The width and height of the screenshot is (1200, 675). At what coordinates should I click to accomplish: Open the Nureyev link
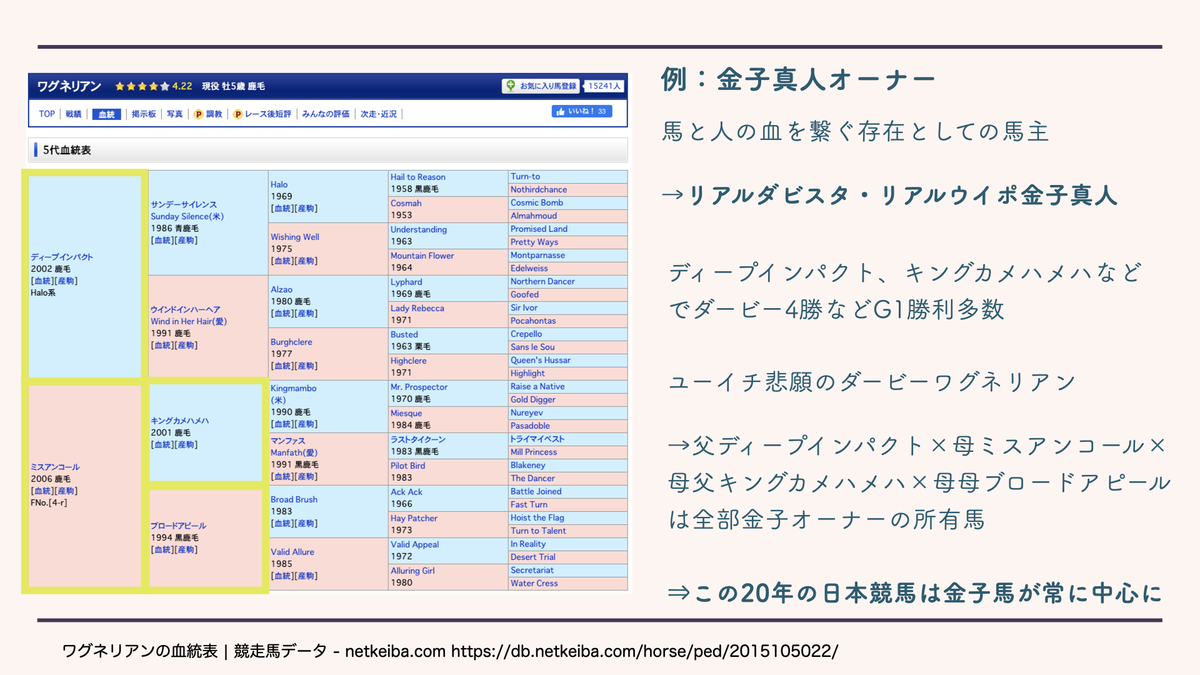(525, 413)
